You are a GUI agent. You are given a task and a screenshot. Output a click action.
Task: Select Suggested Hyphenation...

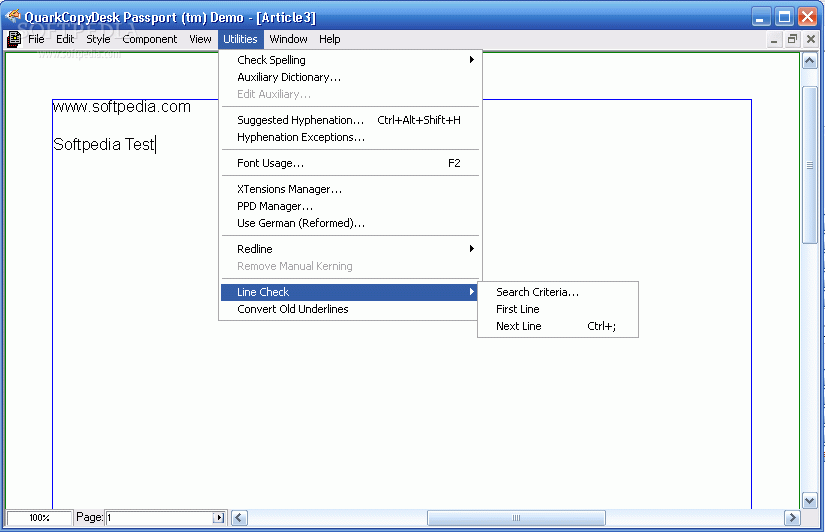pos(349,120)
